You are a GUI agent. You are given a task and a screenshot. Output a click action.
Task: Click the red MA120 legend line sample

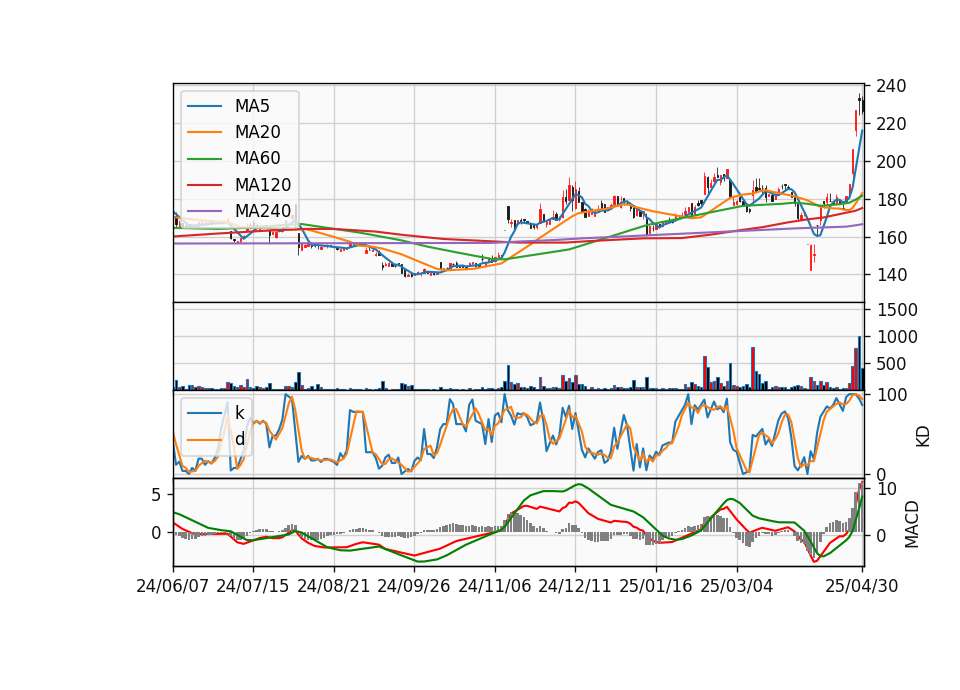204,186
